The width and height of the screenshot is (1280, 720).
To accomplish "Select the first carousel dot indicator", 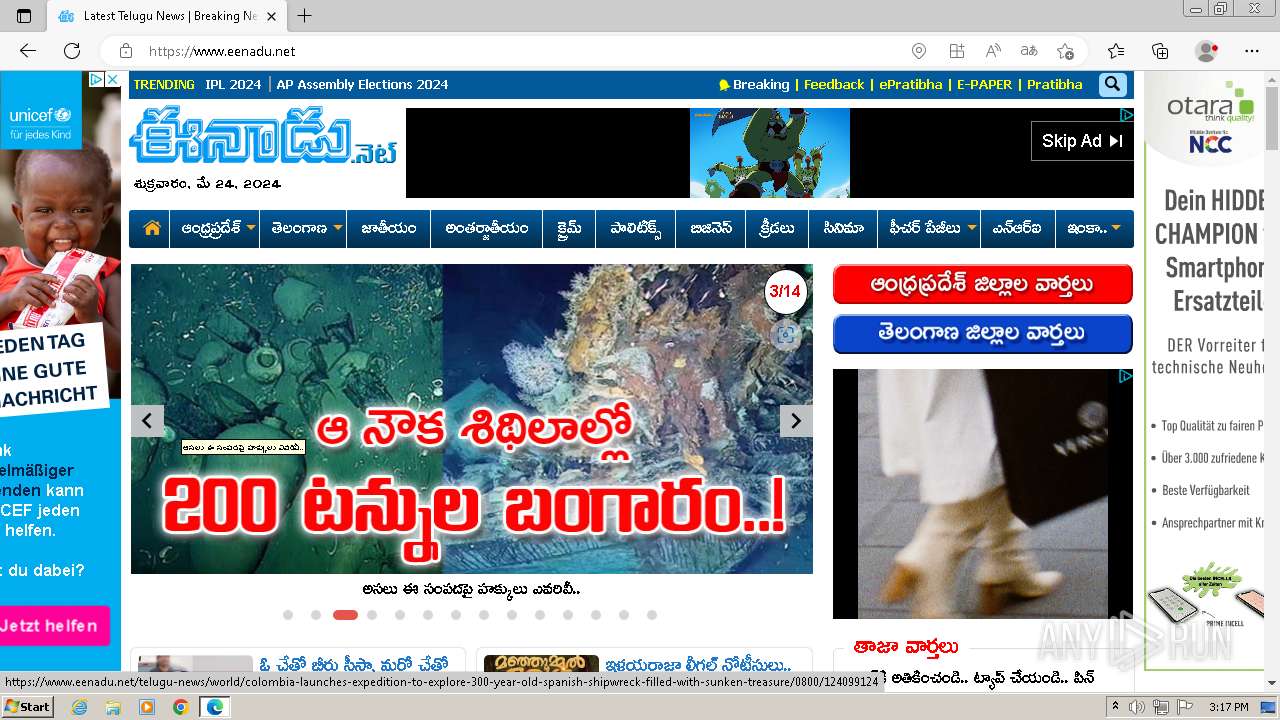I will (x=288, y=615).
